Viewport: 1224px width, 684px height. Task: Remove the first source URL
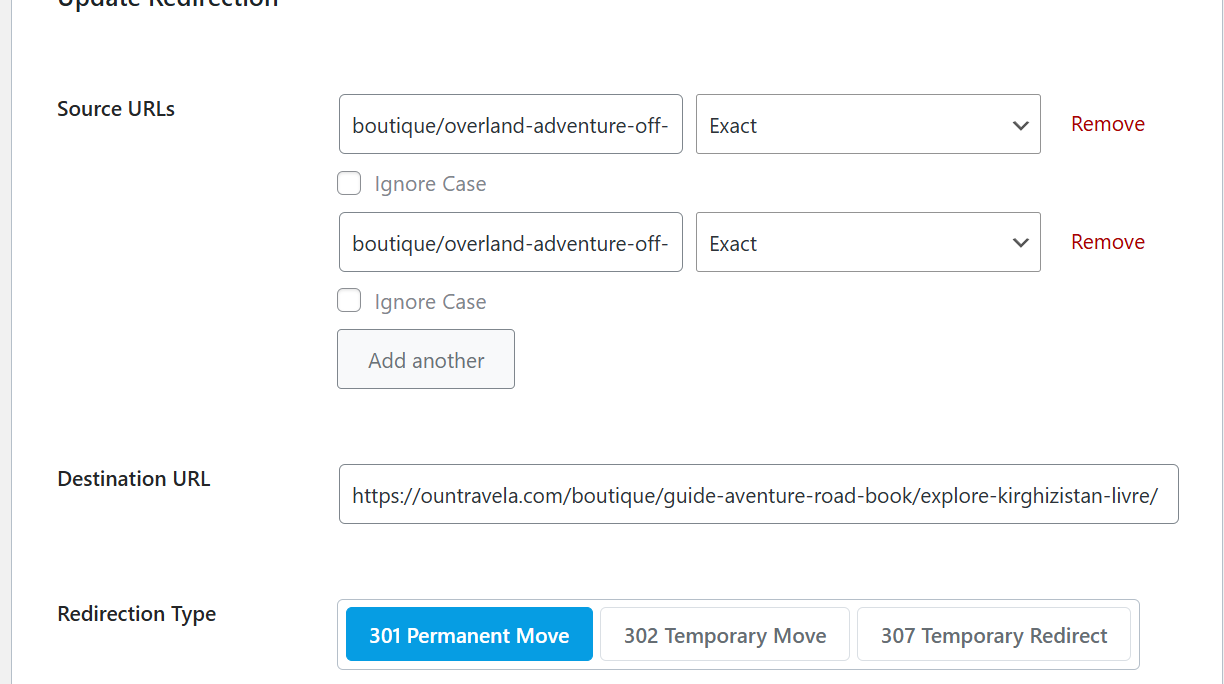[x=1107, y=124]
